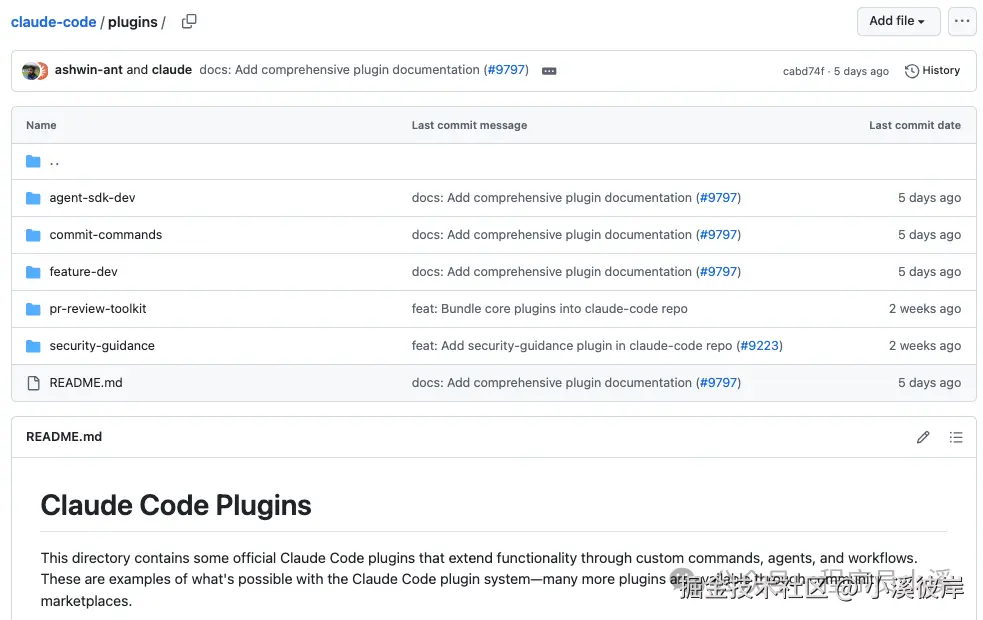Open the README.md file link
The height and width of the screenshot is (620, 983).
86,383
